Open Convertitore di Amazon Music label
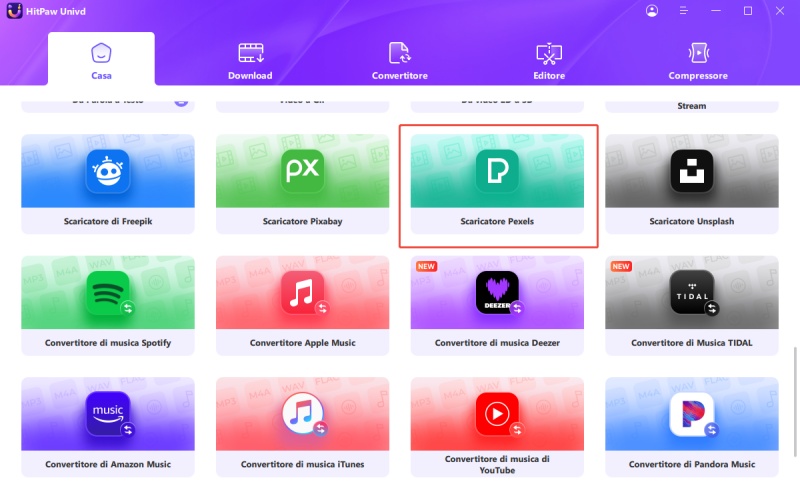The image size is (800, 493). [108, 464]
